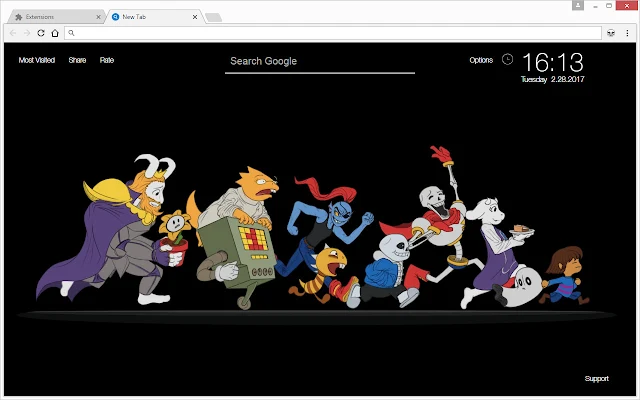Switch to the Extensions tab
The height and width of the screenshot is (400, 640).
point(57,17)
